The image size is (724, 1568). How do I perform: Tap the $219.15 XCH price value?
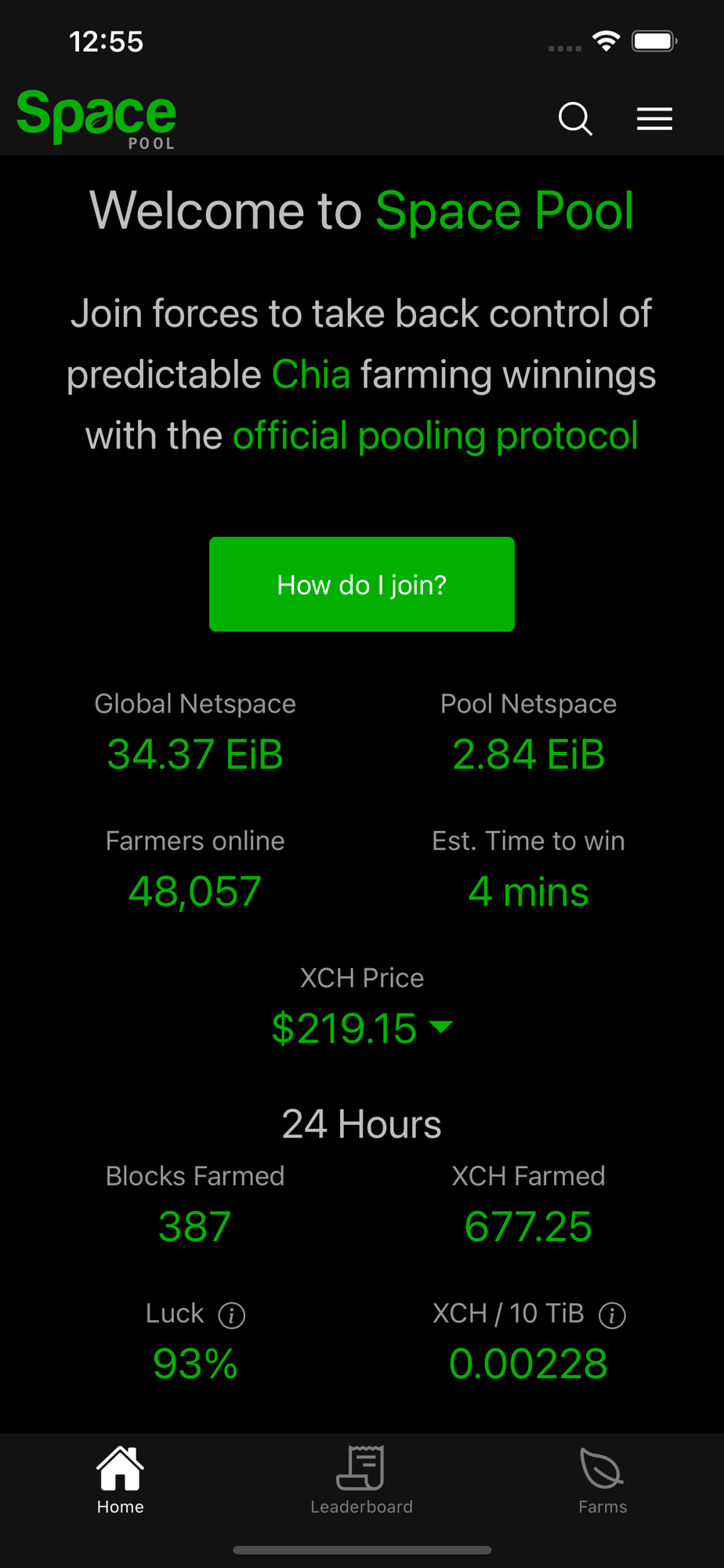point(344,1028)
